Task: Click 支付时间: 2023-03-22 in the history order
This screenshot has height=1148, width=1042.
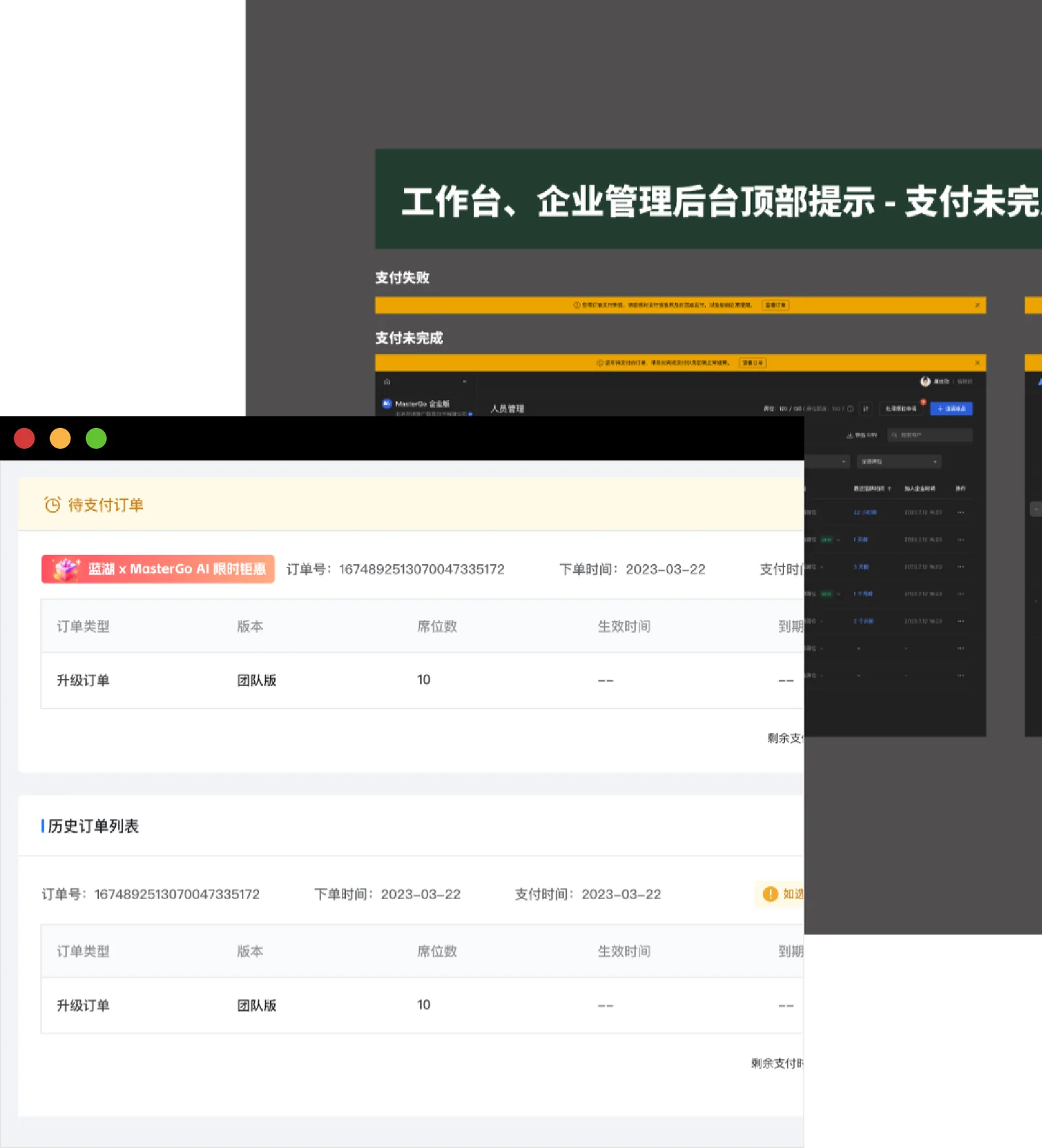Action: coord(587,894)
